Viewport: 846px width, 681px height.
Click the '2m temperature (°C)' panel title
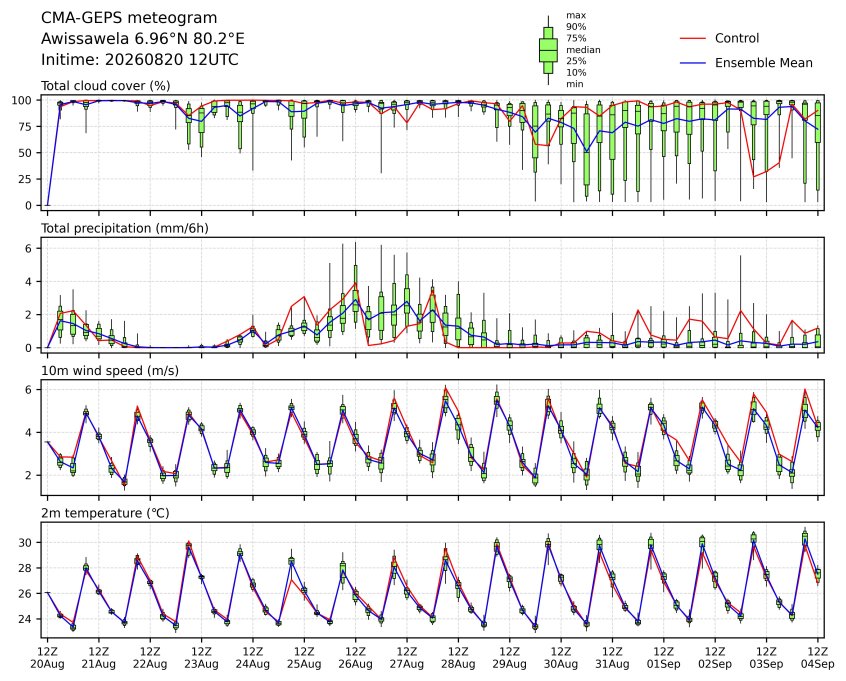click(105, 513)
